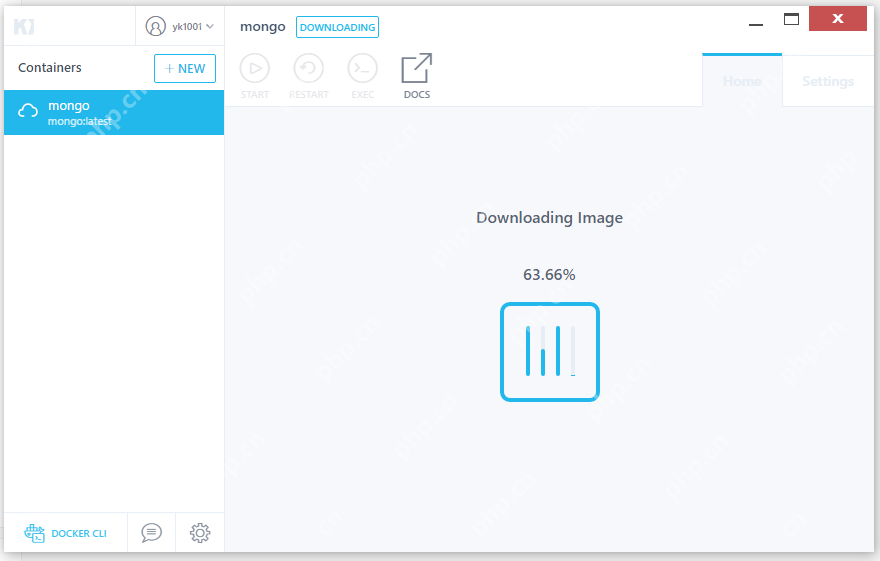Image resolution: width=880 pixels, height=561 pixels.
Task: Click the DOWNLOADING status badge
Action: tap(337, 27)
